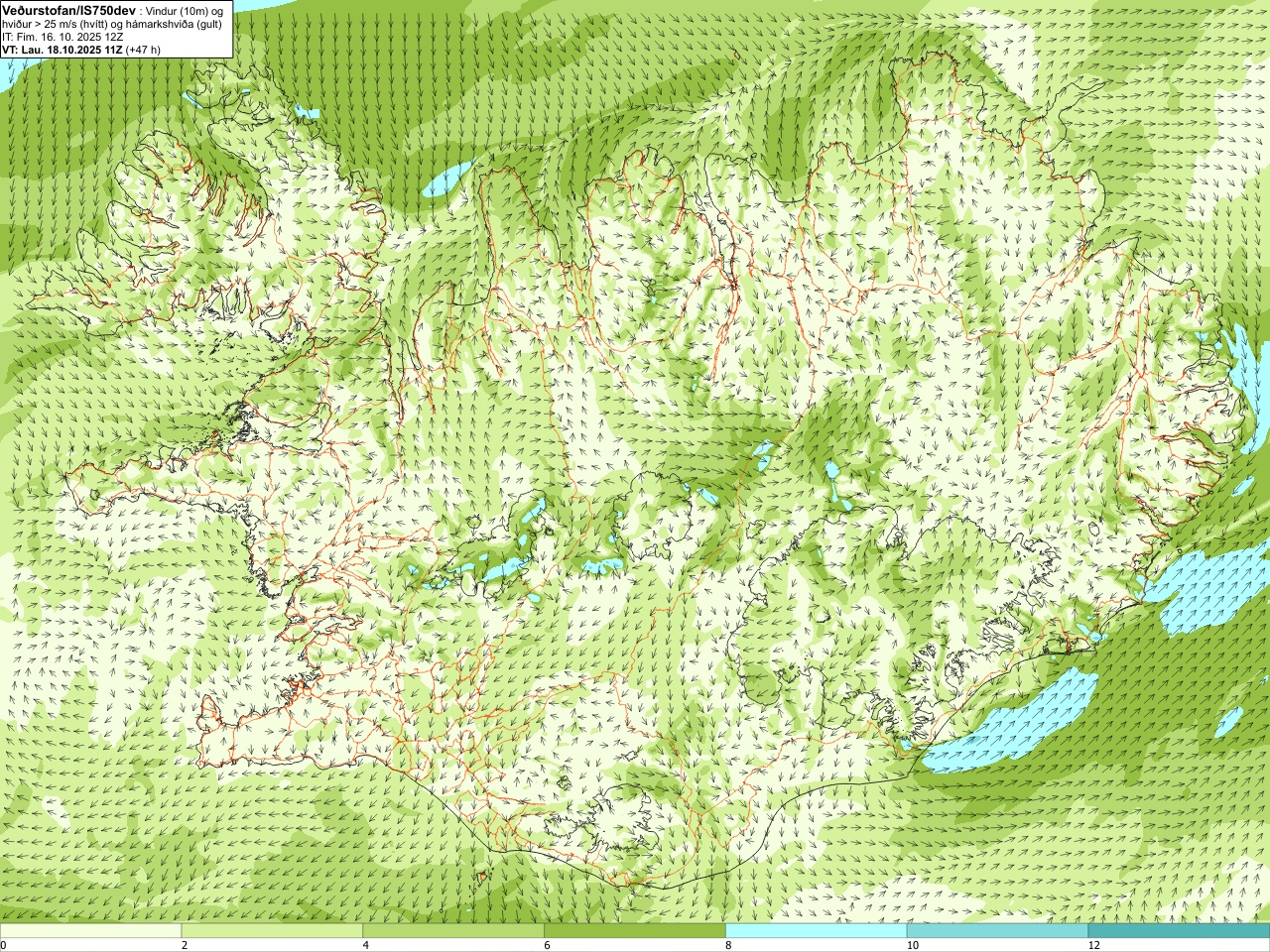Select the light green 2–4 scale segment

coord(272,931)
